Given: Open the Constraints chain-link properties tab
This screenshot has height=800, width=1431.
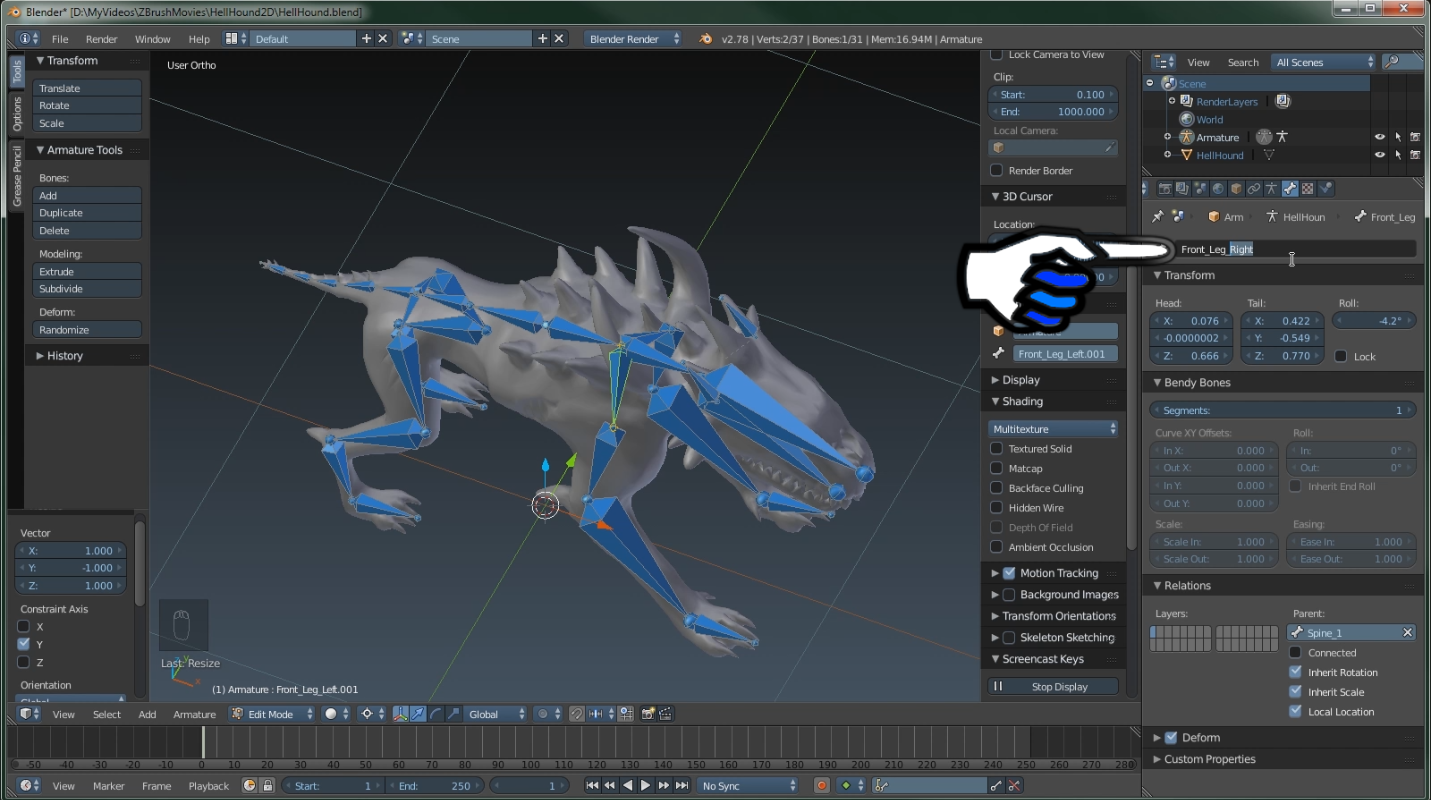Looking at the screenshot, I should point(1254,189).
